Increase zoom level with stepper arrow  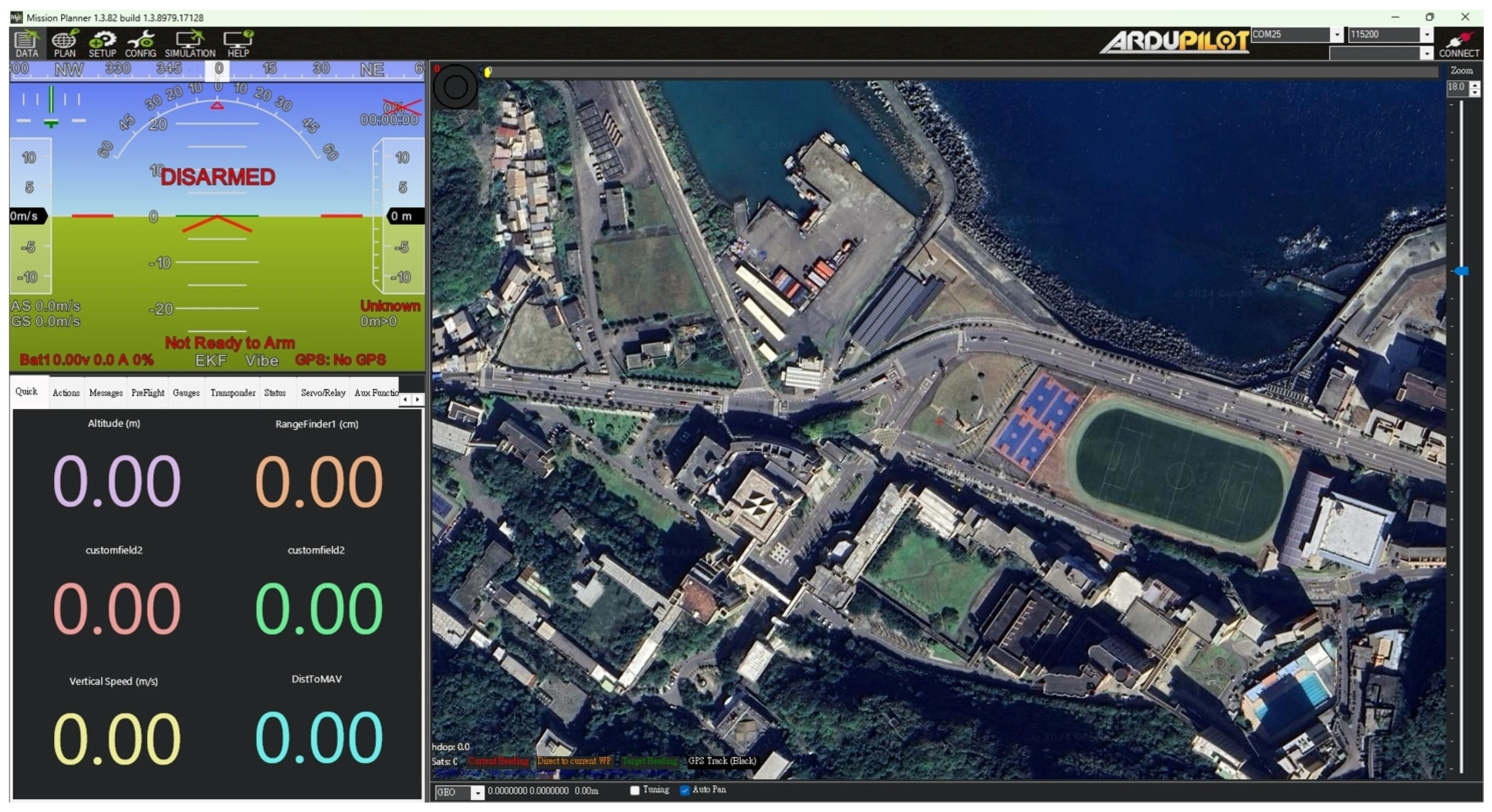[x=1475, y=85]
